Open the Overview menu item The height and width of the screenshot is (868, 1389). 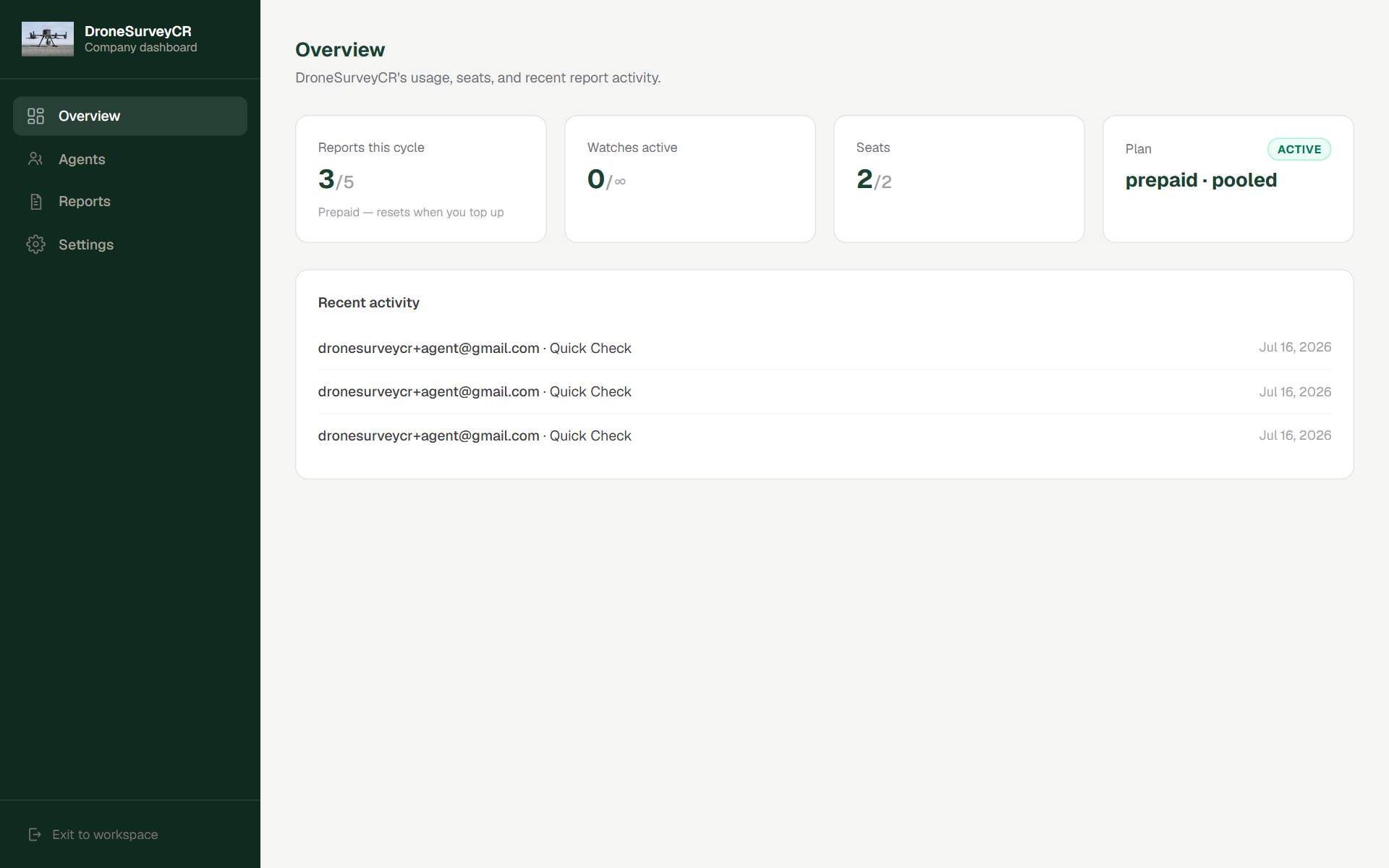(x=130, y=116)
